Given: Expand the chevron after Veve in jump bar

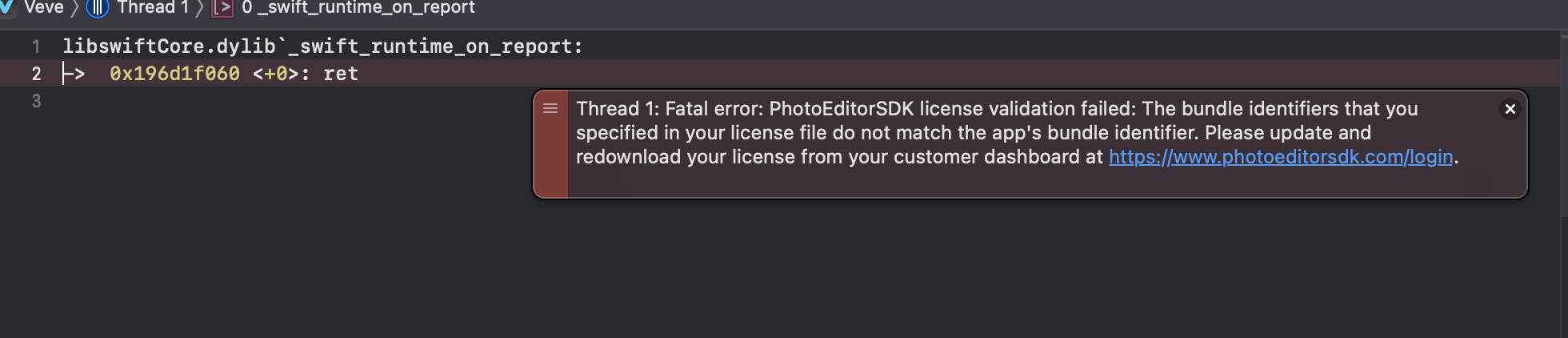Looking at the screenshot, I should point(74,9).
